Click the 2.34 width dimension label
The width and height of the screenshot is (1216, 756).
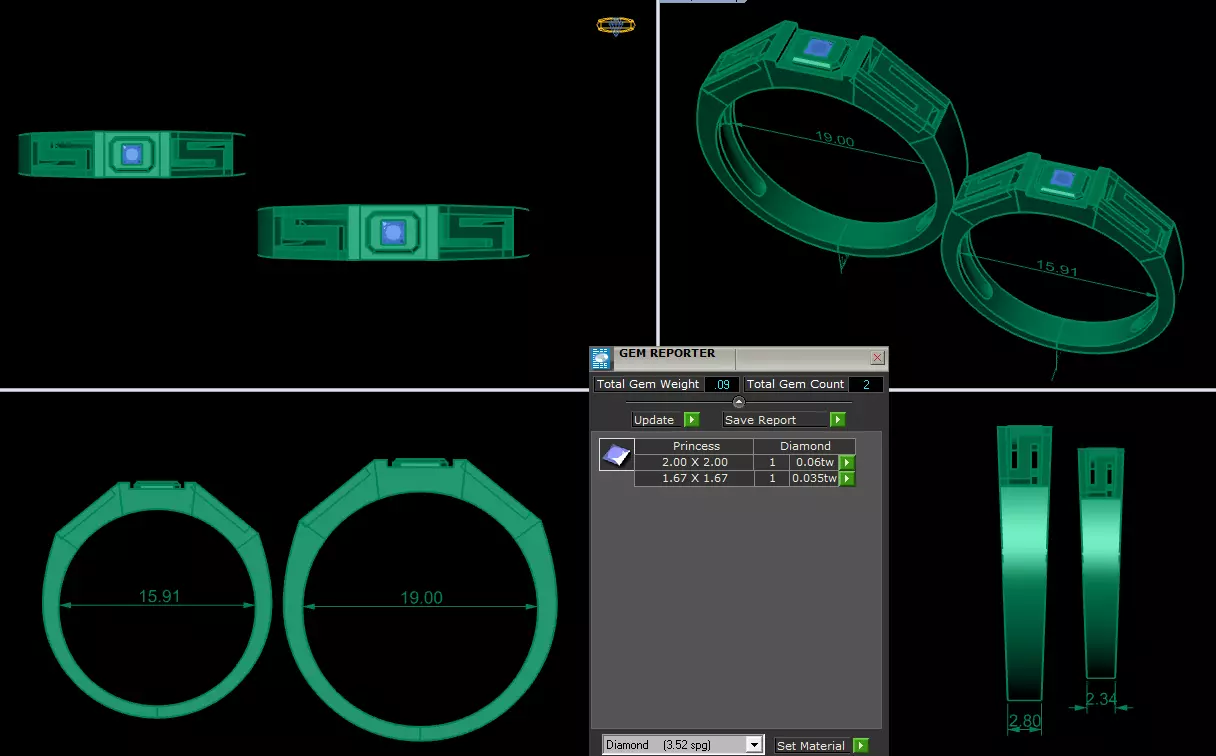[1101, 700]
